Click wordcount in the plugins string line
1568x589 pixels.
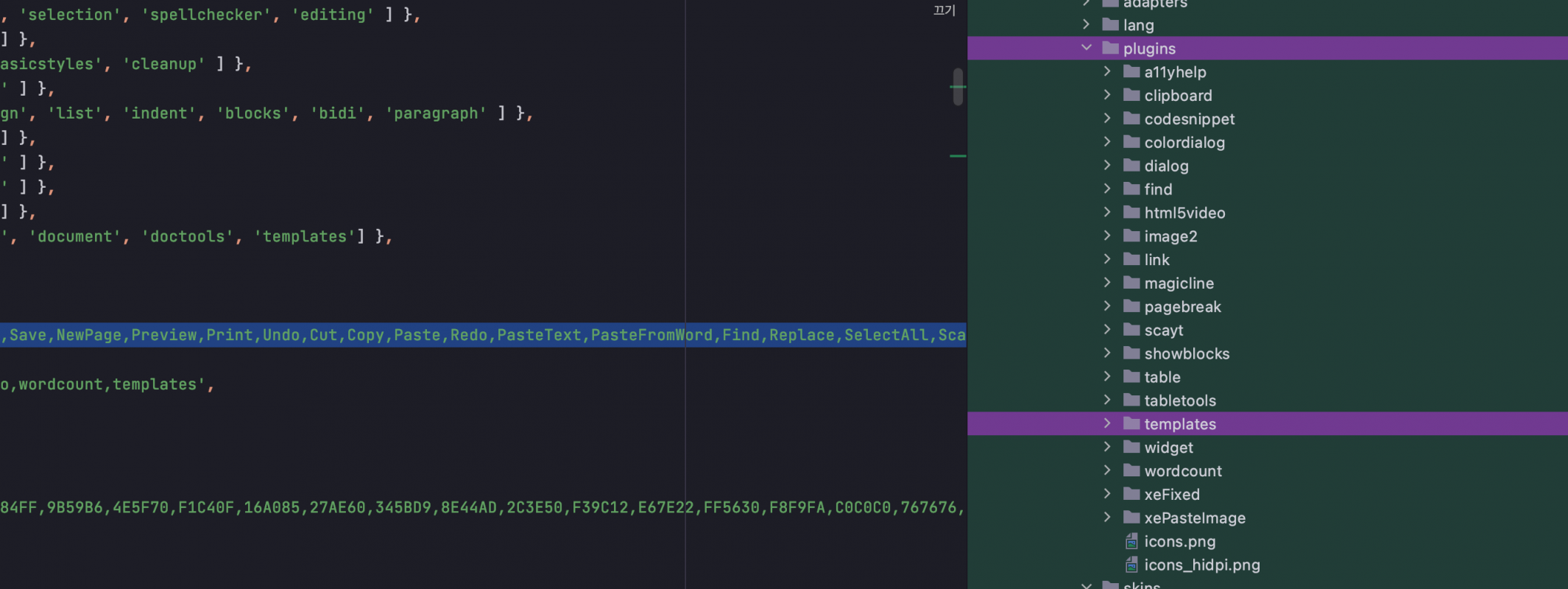[60, 384]
